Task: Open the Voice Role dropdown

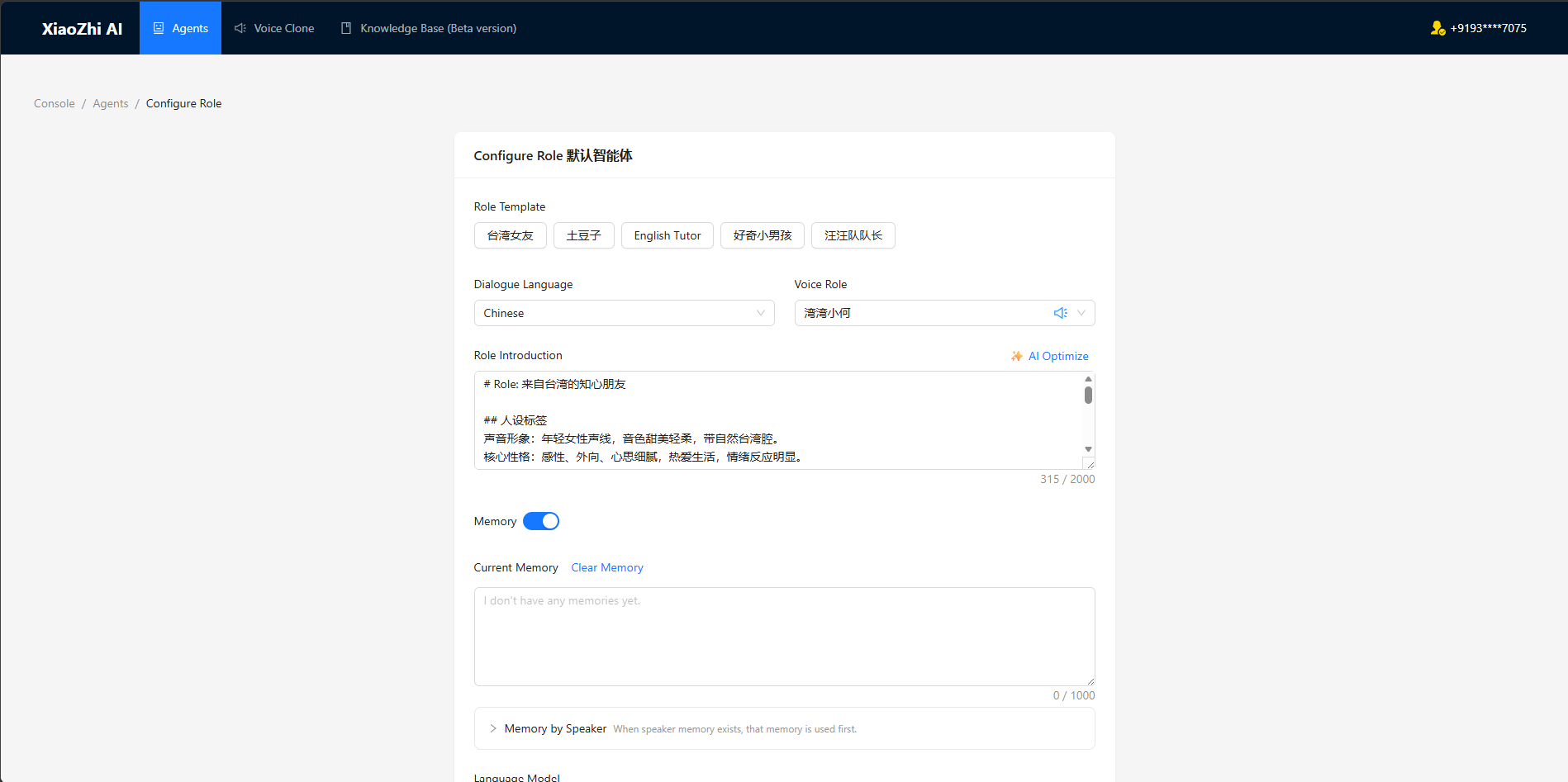Action: [x=945, y=313]
